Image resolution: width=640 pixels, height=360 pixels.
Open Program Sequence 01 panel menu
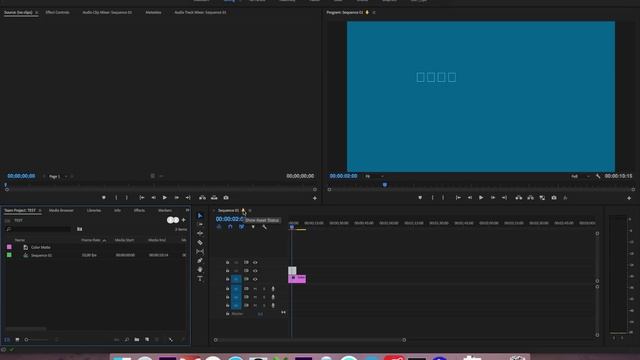coord(374,13)
